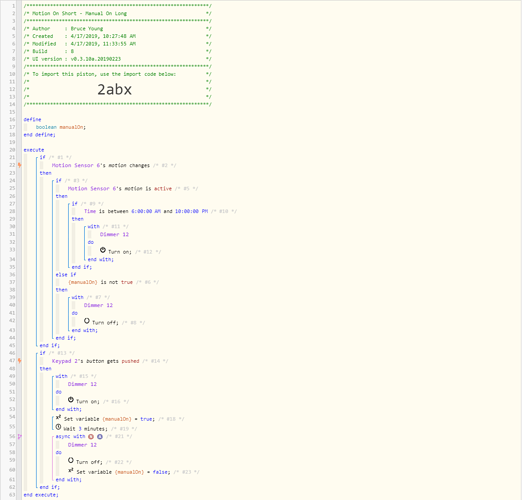Click the blue circle icon after async with

[x=100, y=436]
